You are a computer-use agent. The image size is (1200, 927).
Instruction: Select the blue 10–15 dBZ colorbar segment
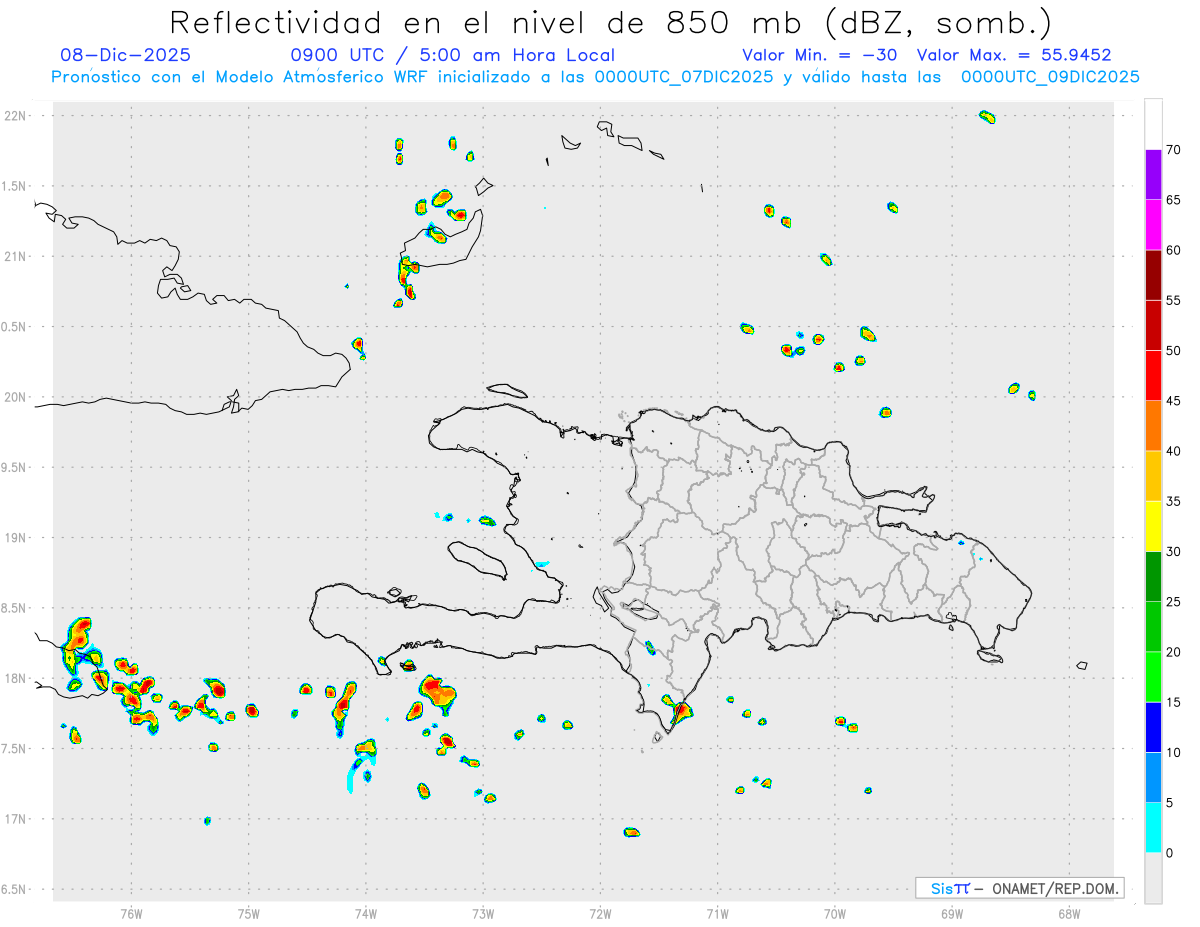[1153, 727]
